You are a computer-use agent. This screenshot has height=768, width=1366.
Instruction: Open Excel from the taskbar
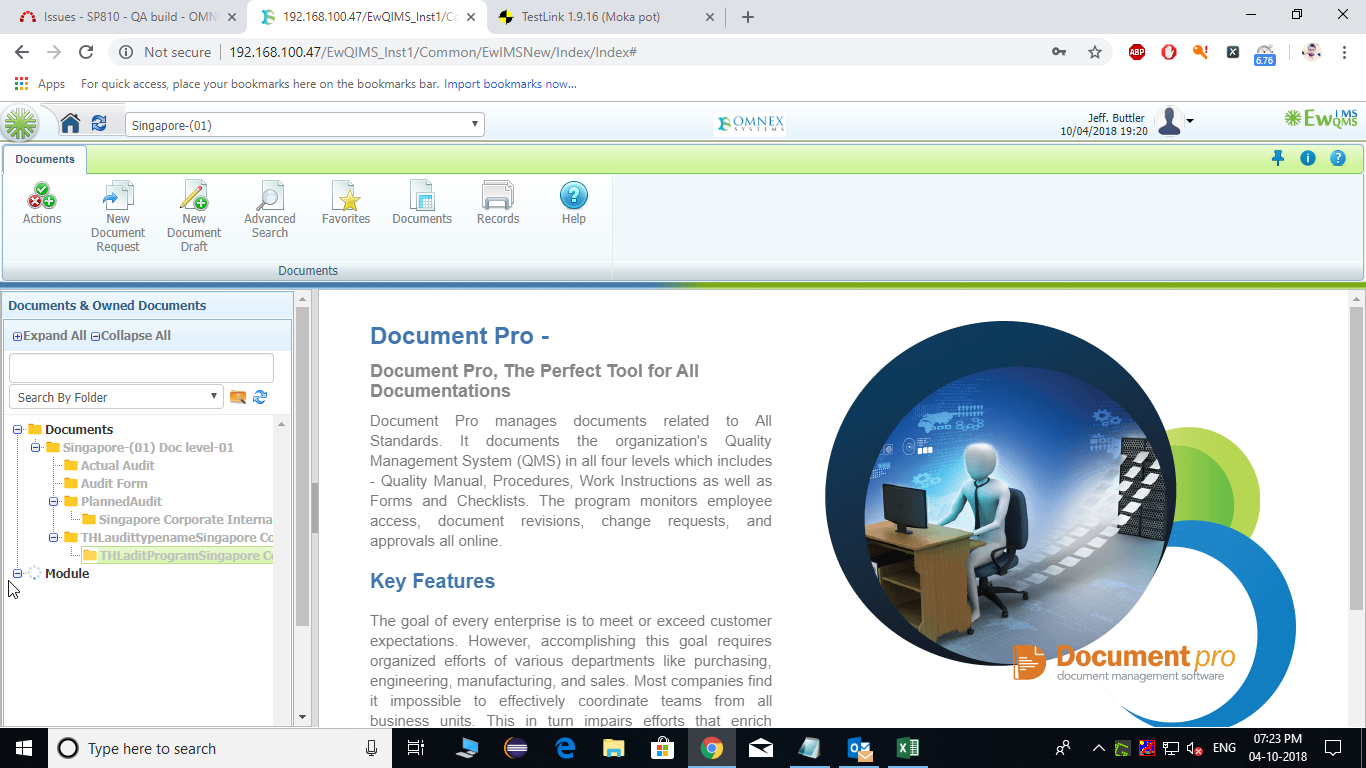coord(907,747)
